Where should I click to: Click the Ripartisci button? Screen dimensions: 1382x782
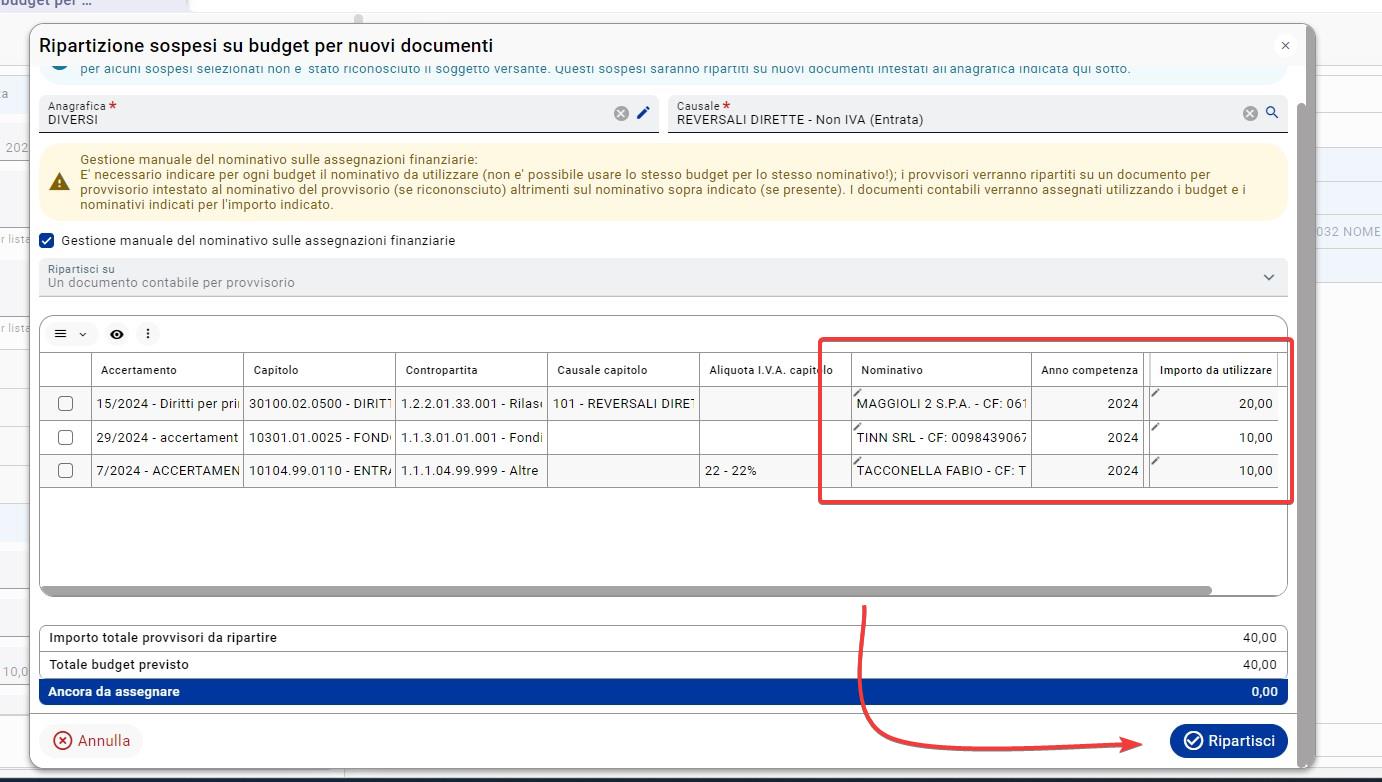click(1229, 741)
